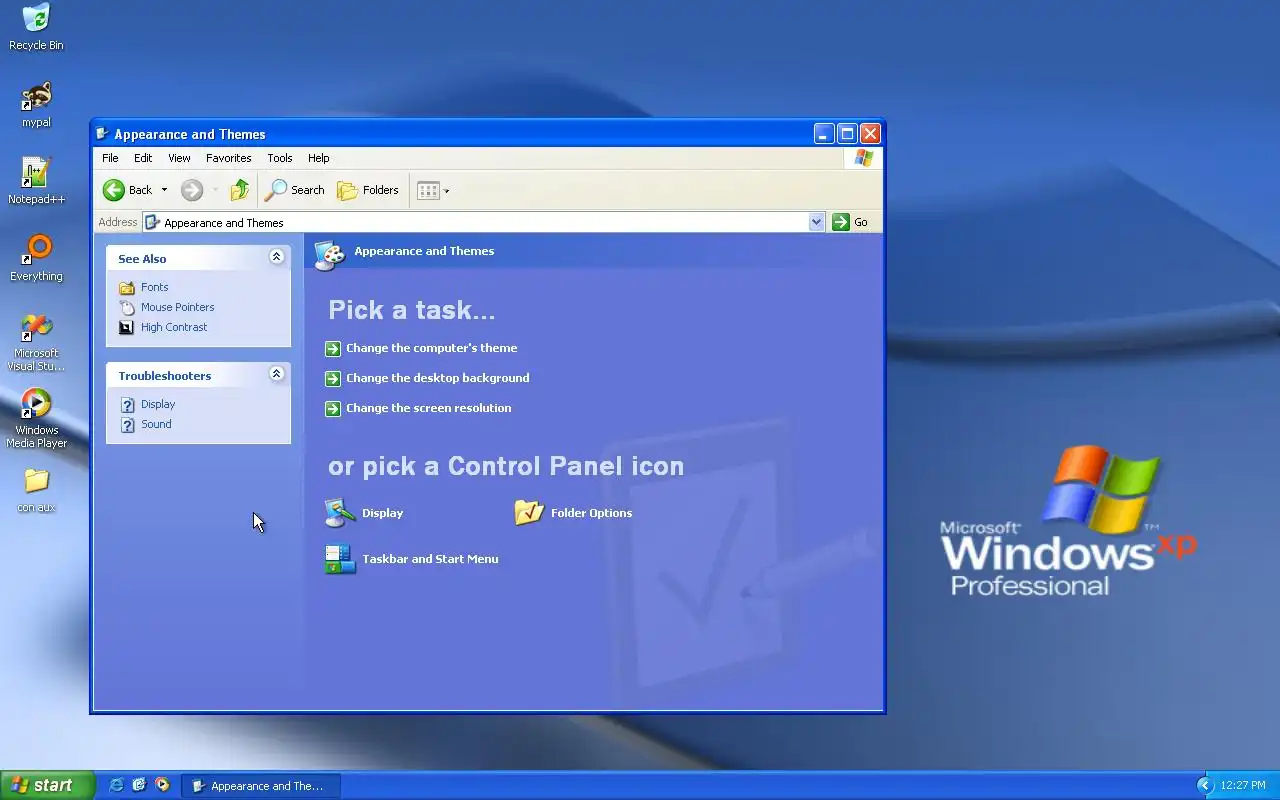This screenshot has width=1280, height=800.
Task: Click the Forward arrow button
Action: click(192, 190)
